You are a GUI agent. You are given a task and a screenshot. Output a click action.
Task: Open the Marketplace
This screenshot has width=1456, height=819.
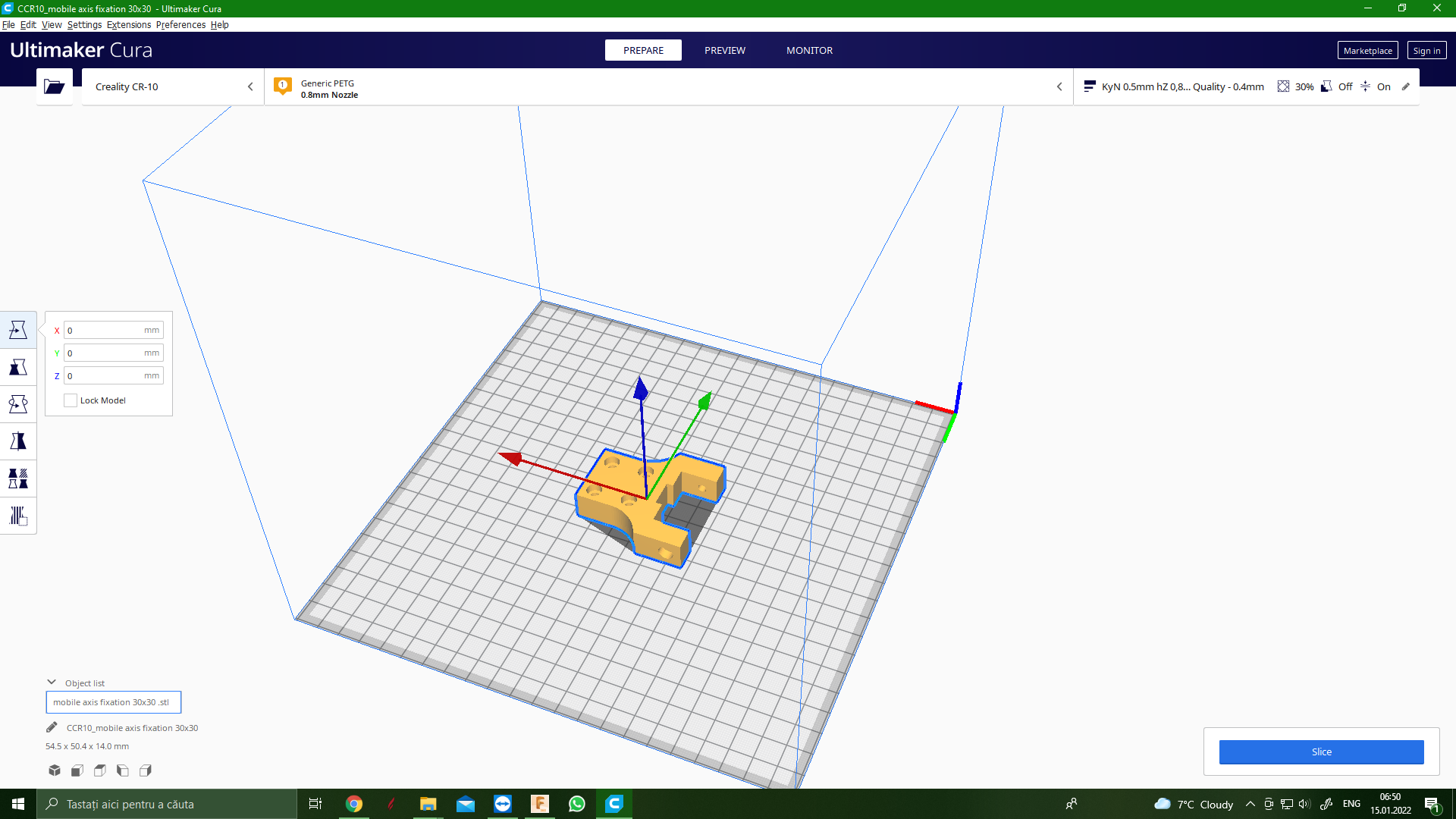(x=1367, y=50)
